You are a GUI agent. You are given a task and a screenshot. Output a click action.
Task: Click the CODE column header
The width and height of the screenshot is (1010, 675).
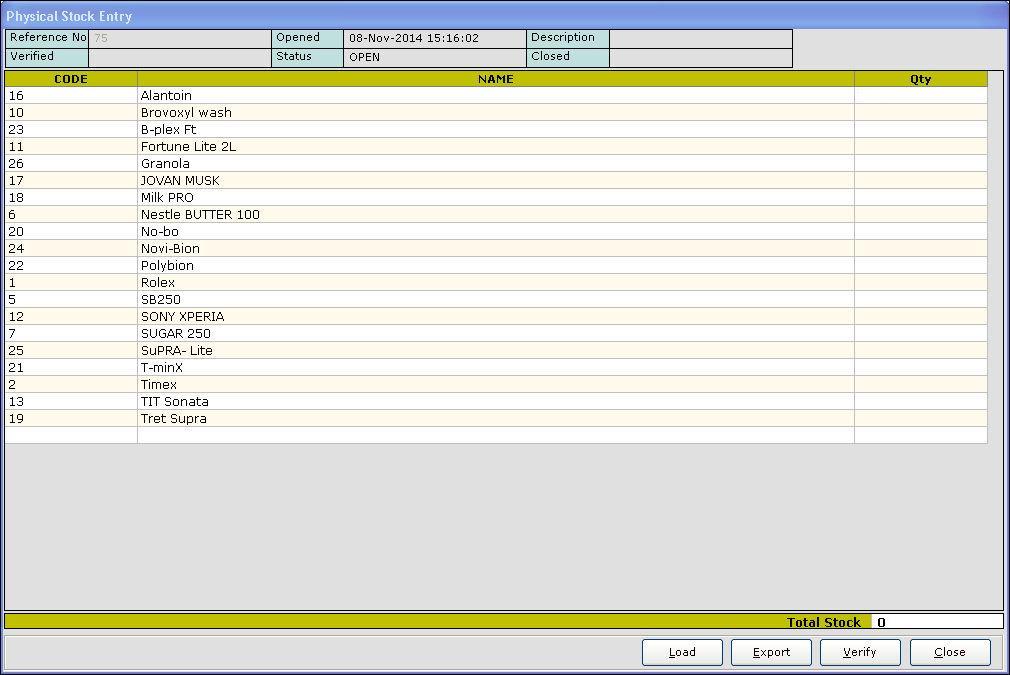pyautogui.click(x=71, y=79)
